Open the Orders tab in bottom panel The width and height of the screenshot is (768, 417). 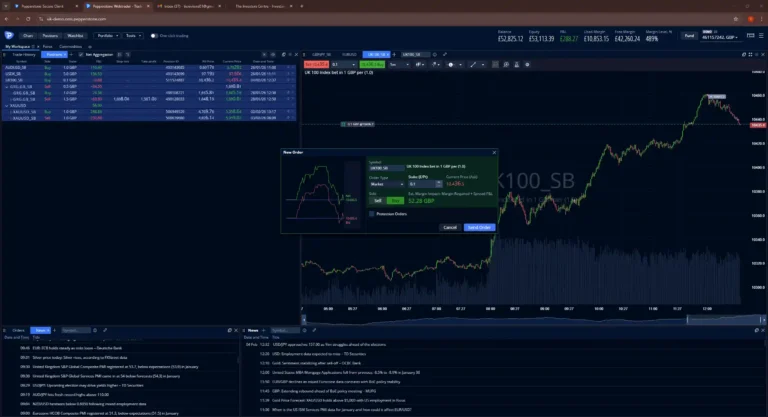(x=18, y=330)
